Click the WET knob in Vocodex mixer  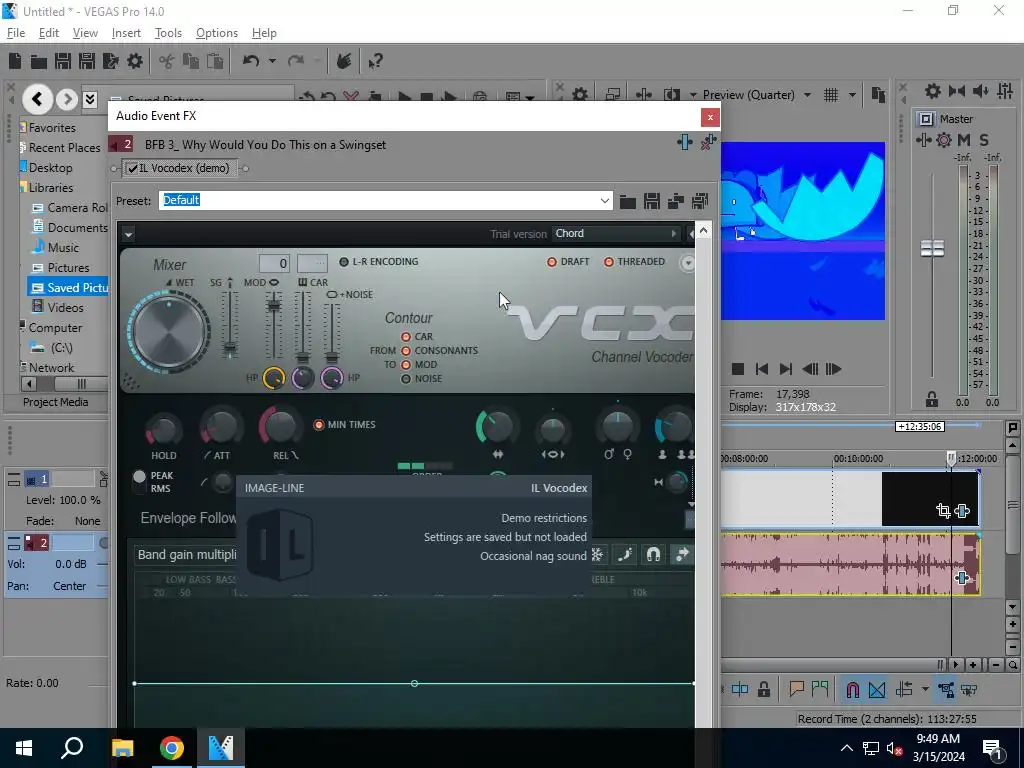(169, 332)
